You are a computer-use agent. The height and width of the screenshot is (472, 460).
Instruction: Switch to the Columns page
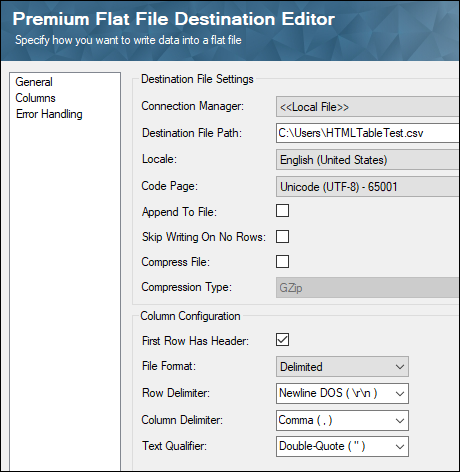tap(35, 98)
